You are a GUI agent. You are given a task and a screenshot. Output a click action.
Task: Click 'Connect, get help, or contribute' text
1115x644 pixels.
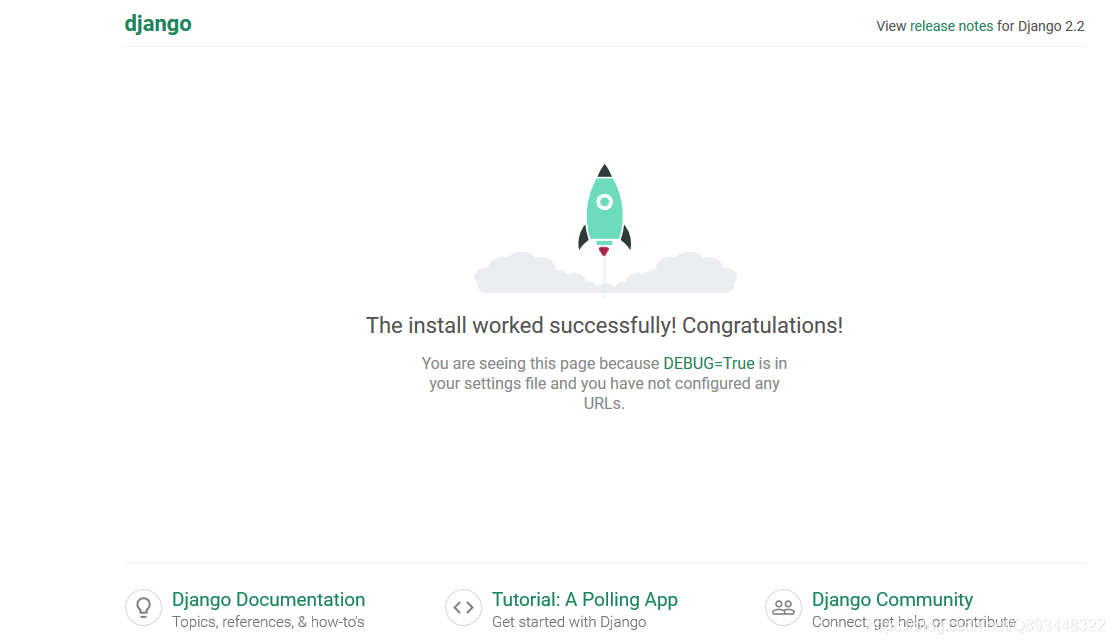pyautogui.click(x=914, y=622)
